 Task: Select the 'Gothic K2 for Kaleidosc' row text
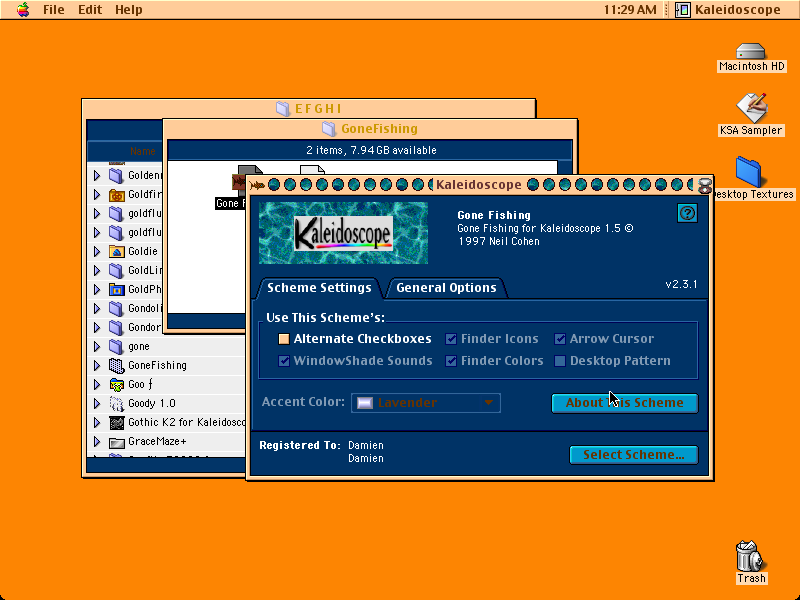click(187, 422)
